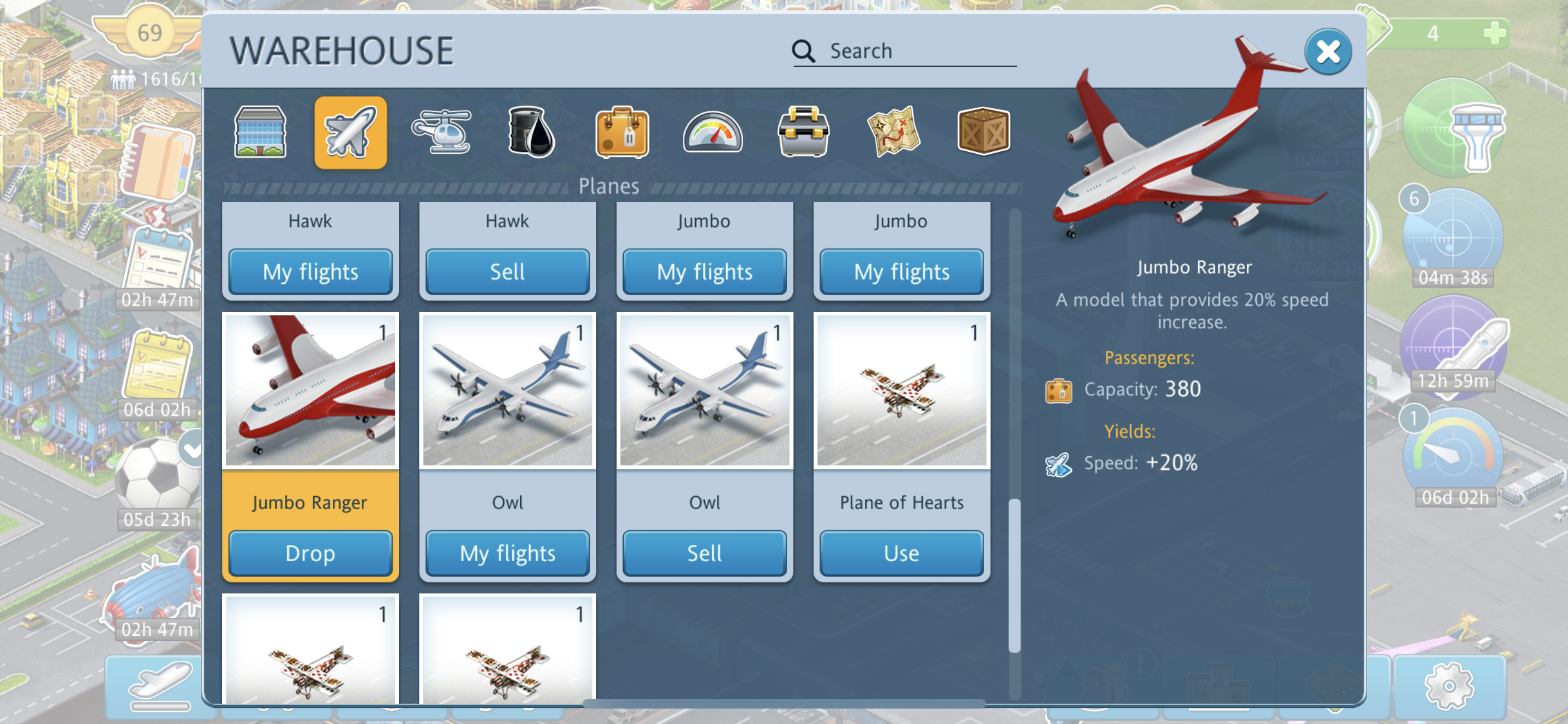Open the treasure map category
This screenshot has height=724, width=1568.
click(893, 132)
